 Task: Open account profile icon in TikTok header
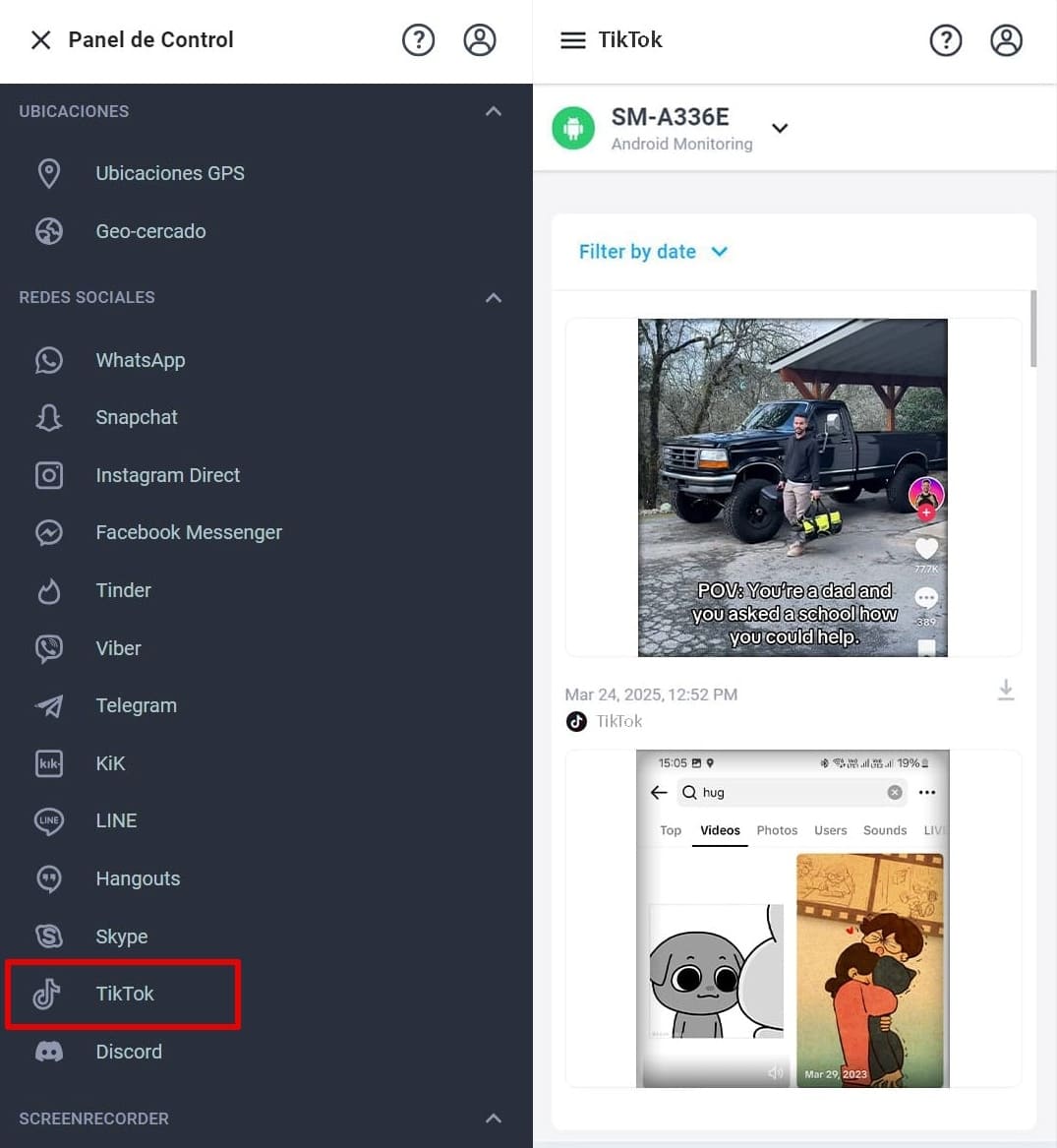click(x=1007, y=40)
